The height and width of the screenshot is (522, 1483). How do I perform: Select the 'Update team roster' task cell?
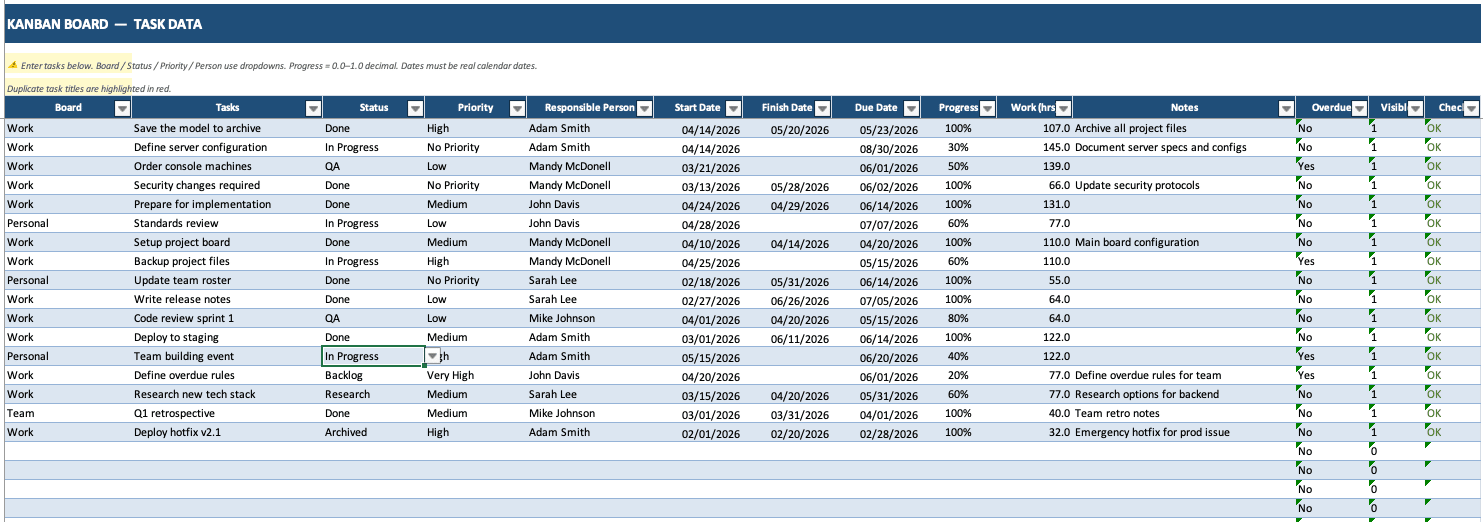coord(227,280)
